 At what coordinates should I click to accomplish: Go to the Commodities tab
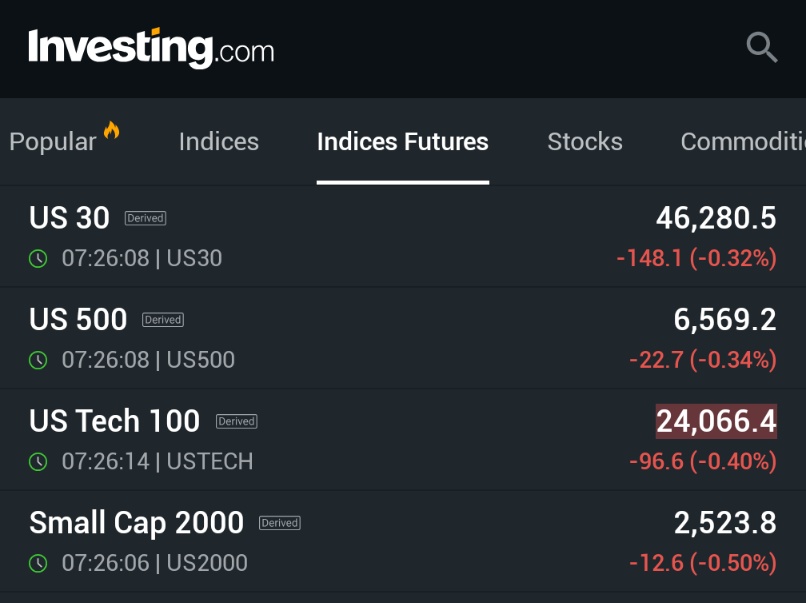pos(742,142)
